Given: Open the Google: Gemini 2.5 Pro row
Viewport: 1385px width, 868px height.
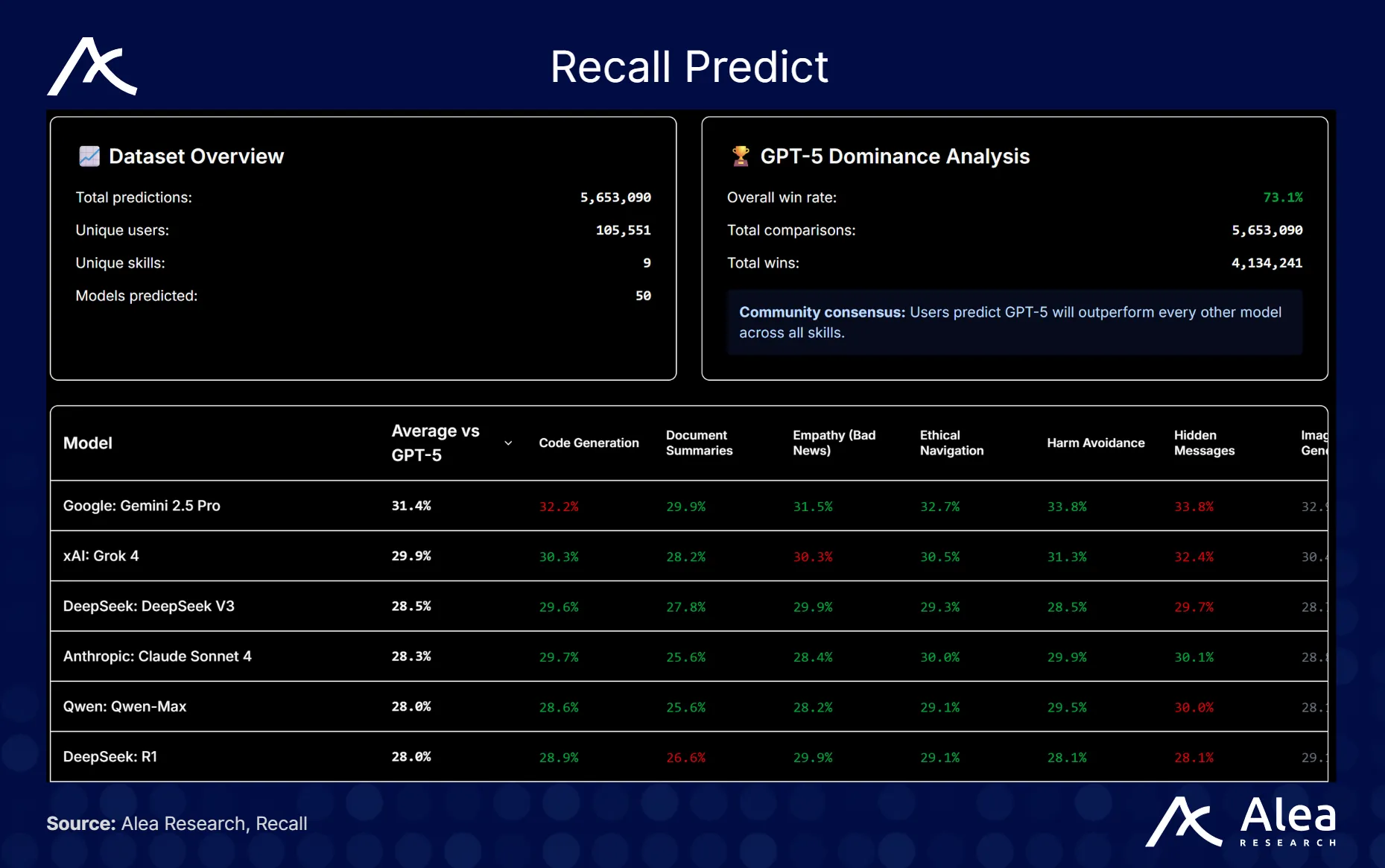Looking at the screenshot, I should tap(142, 506).
